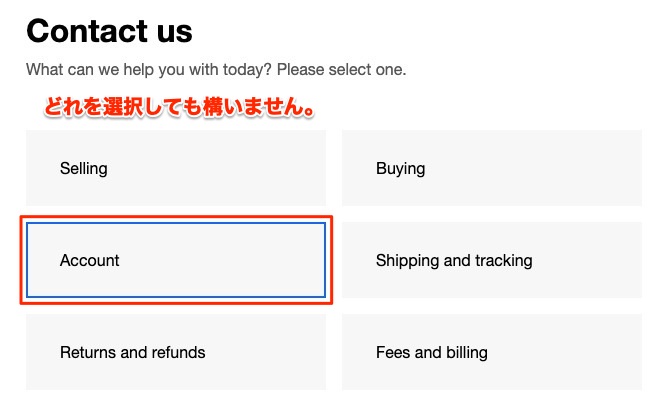Viewport: 664px width, 414px height.
Task: Click the 'What can we help you with' text
Action: click(x=216, y=71)
